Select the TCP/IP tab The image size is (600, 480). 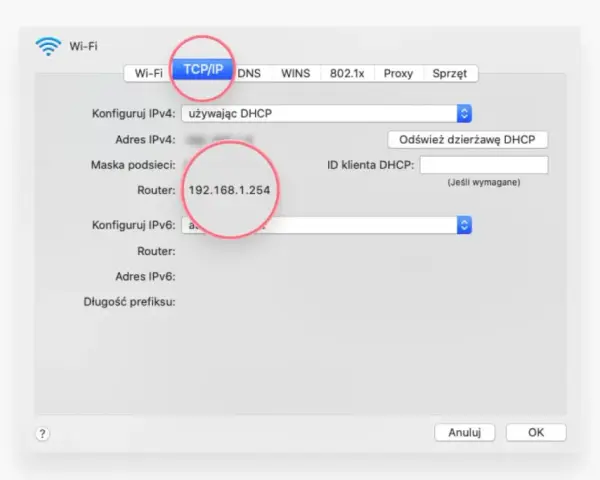[x=203, y=69]
